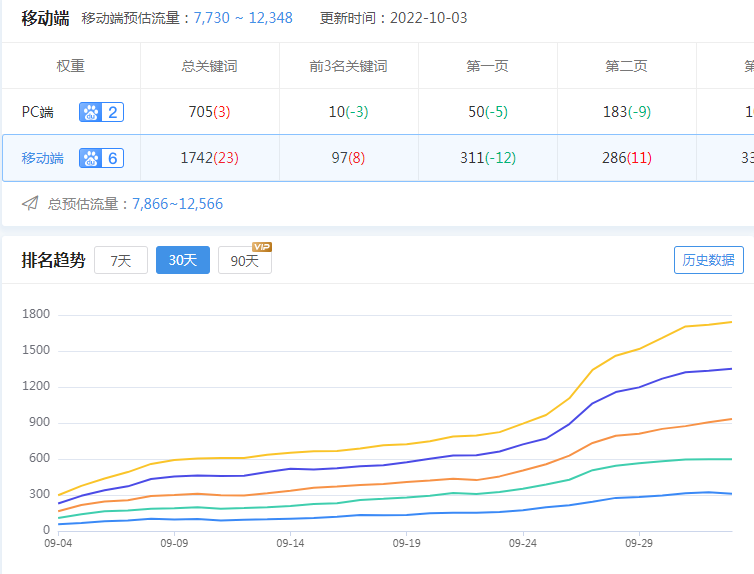This screenshot has width=754, height=574.
Task: Click the 1800 y-axis label
Action: (x=36, y=314)
